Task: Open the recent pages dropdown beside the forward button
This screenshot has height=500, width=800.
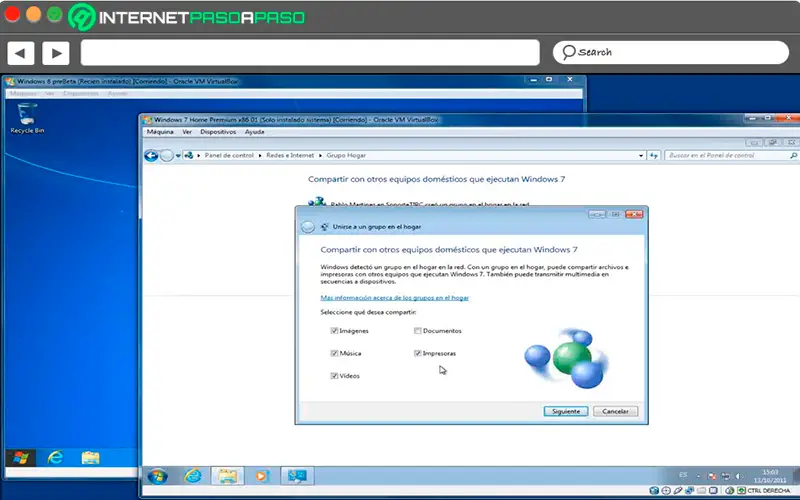Action: [x=178, y=156]
